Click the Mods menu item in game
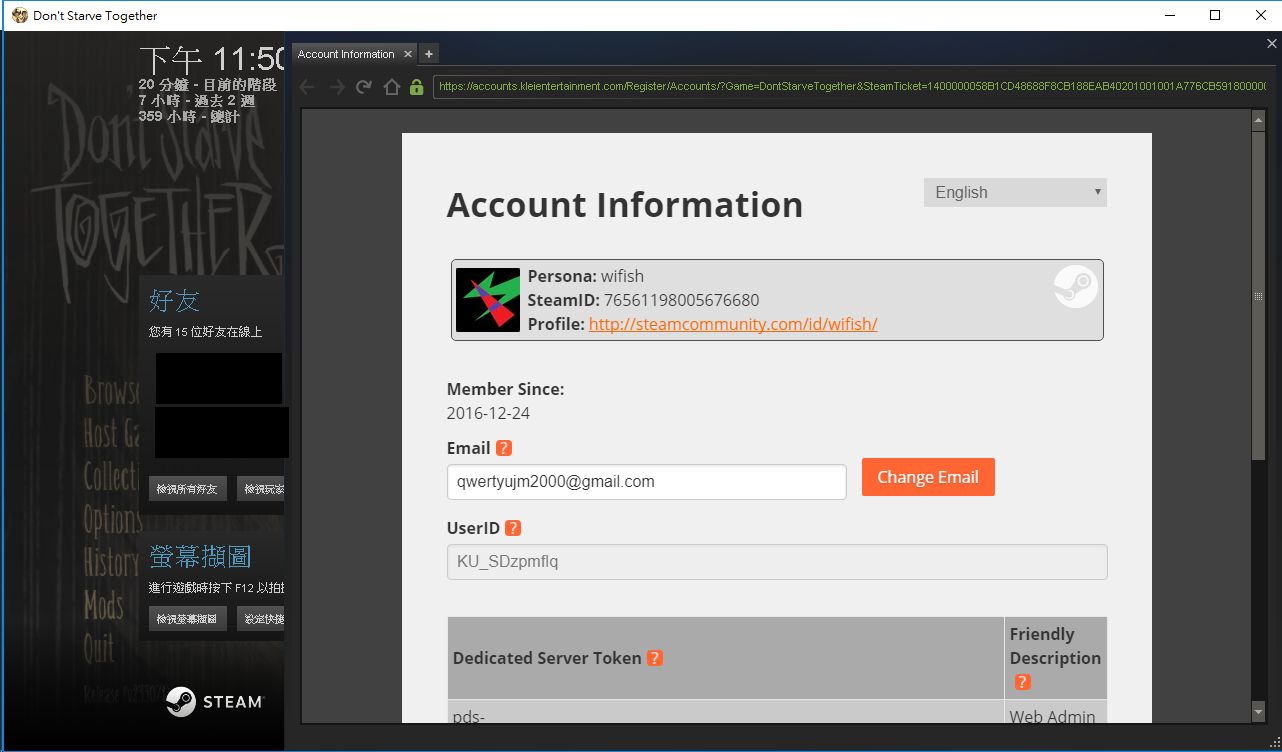 pos(104,606)
